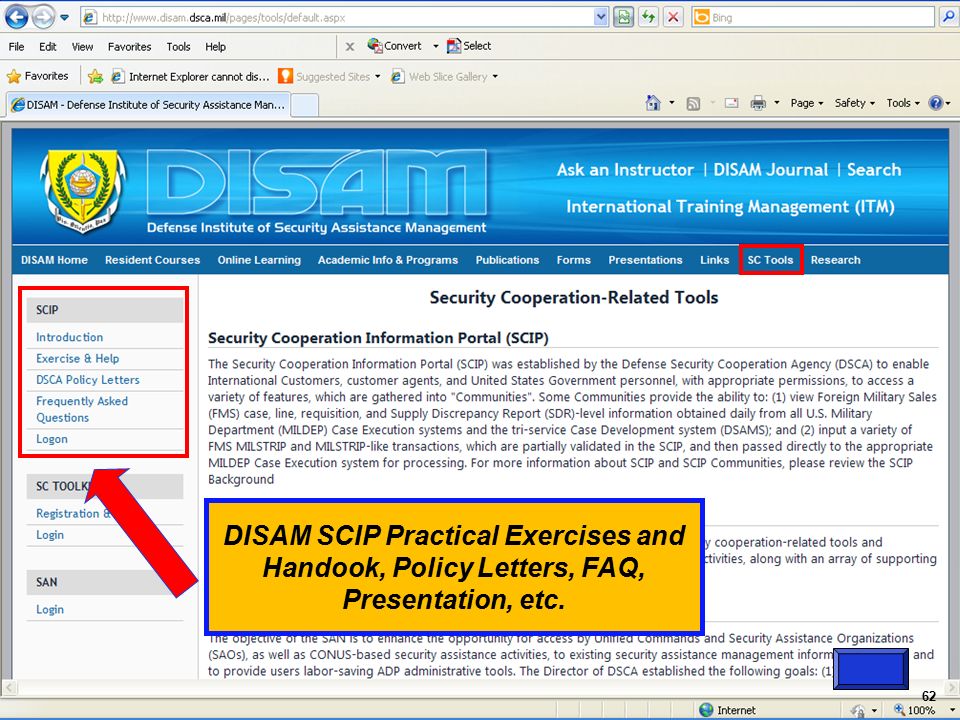Open the Tools command bar menu
960x720 pixels.
point(903,103)
